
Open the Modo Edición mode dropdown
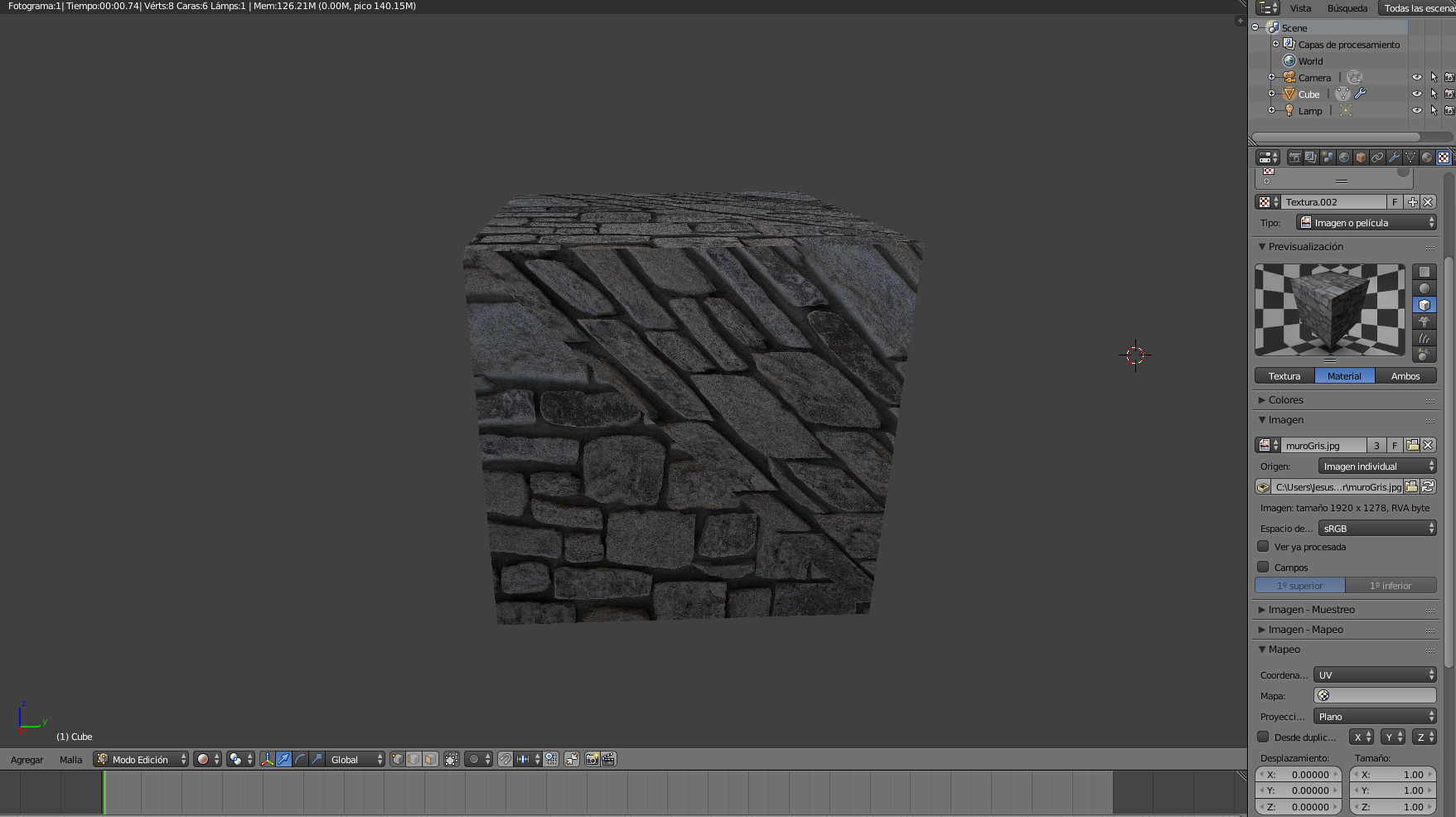pos(141,759)
